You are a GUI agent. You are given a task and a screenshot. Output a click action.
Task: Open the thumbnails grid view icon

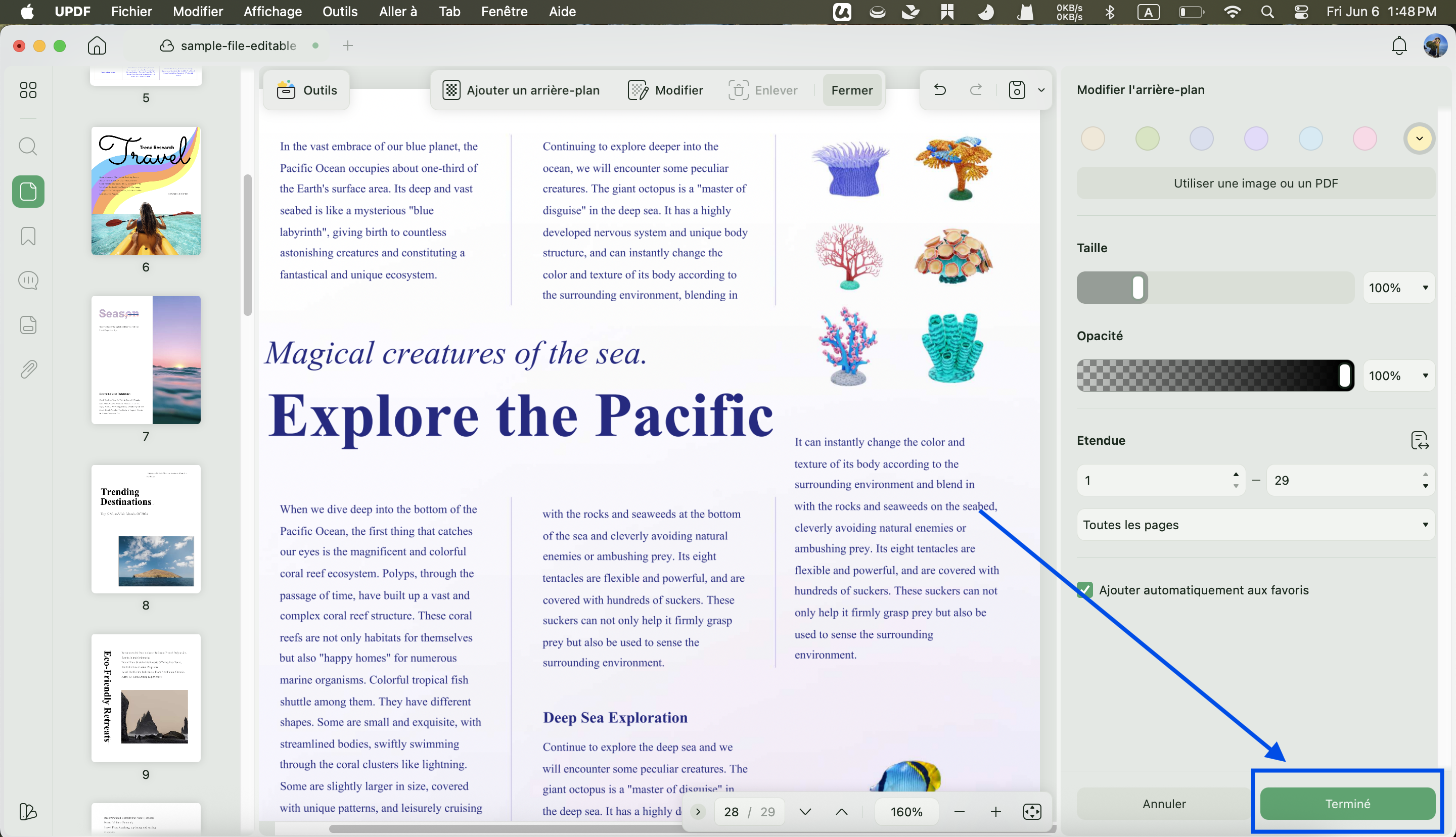[28, 89]
